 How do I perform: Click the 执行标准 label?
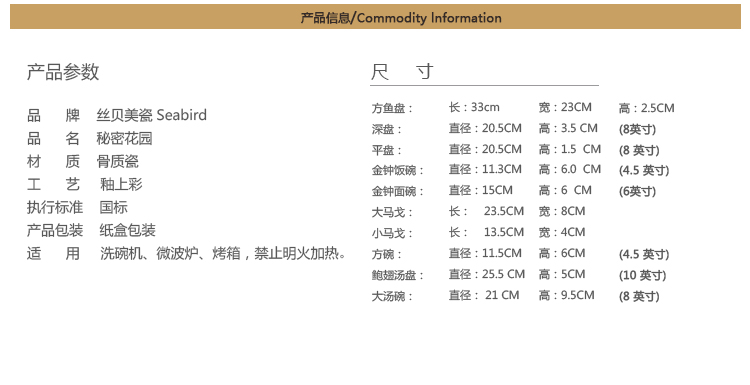tap(55, 207)
